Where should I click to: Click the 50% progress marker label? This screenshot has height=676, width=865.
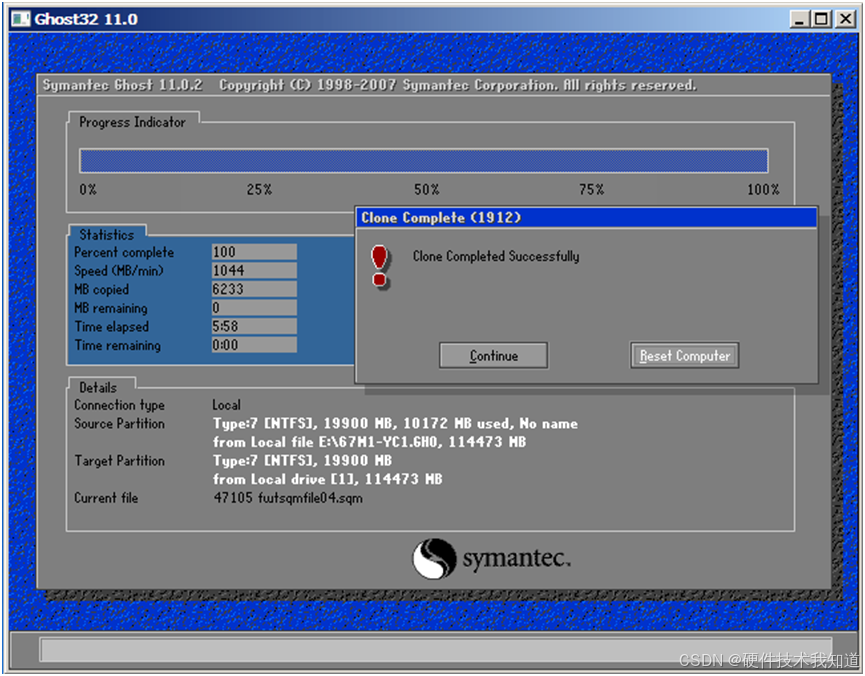pos(426,189)
